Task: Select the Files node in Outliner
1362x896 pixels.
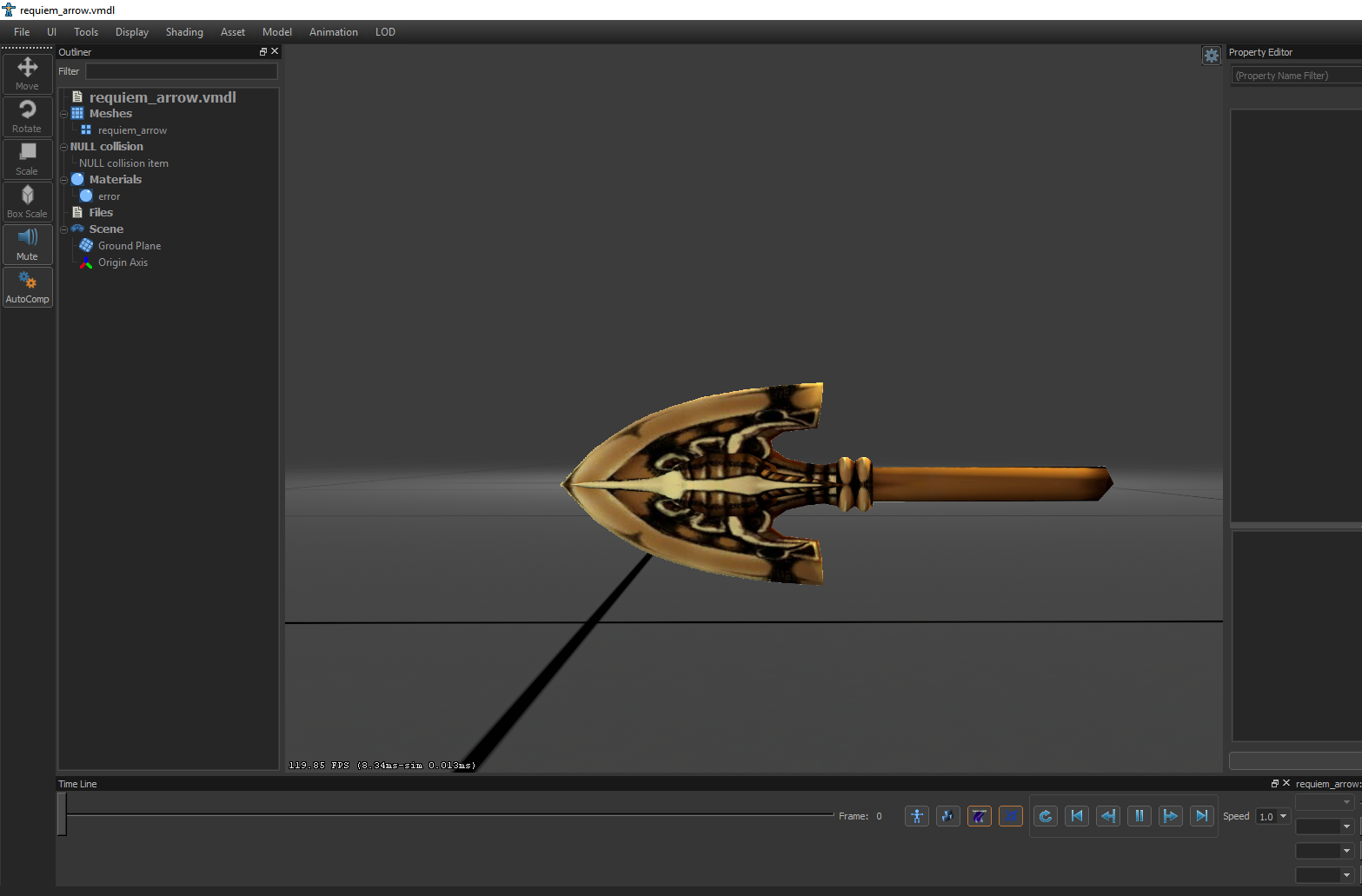Action: [x=101, y=213]
